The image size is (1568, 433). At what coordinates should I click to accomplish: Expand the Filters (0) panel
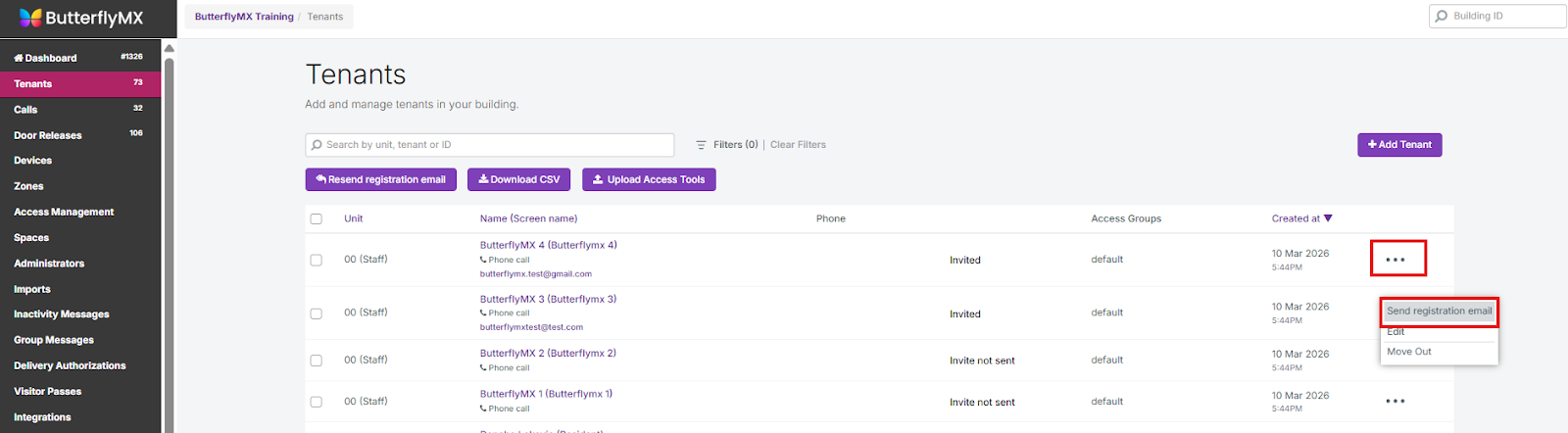[x=735, y=145]
